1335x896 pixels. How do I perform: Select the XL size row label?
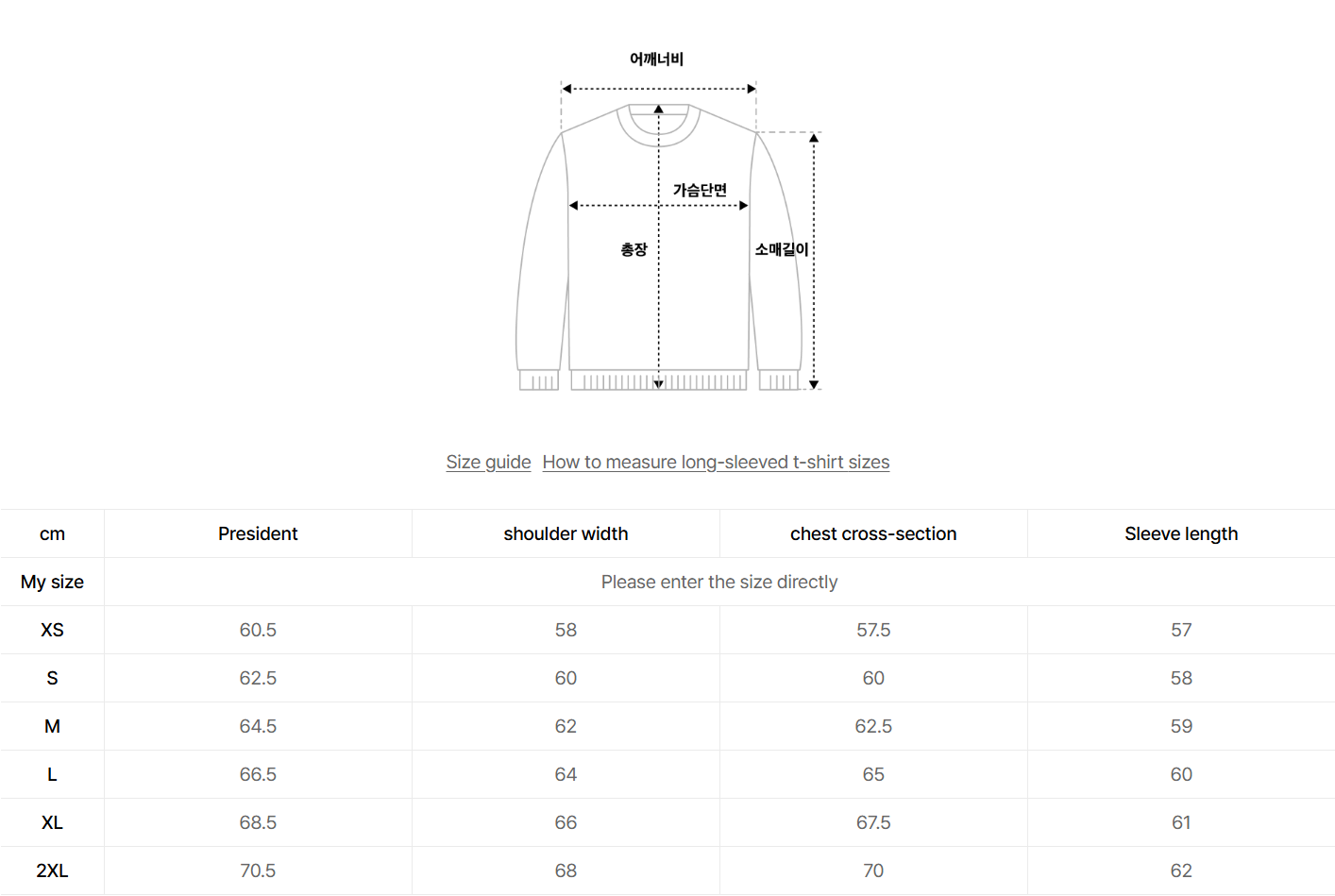click(x=52, y=822)
